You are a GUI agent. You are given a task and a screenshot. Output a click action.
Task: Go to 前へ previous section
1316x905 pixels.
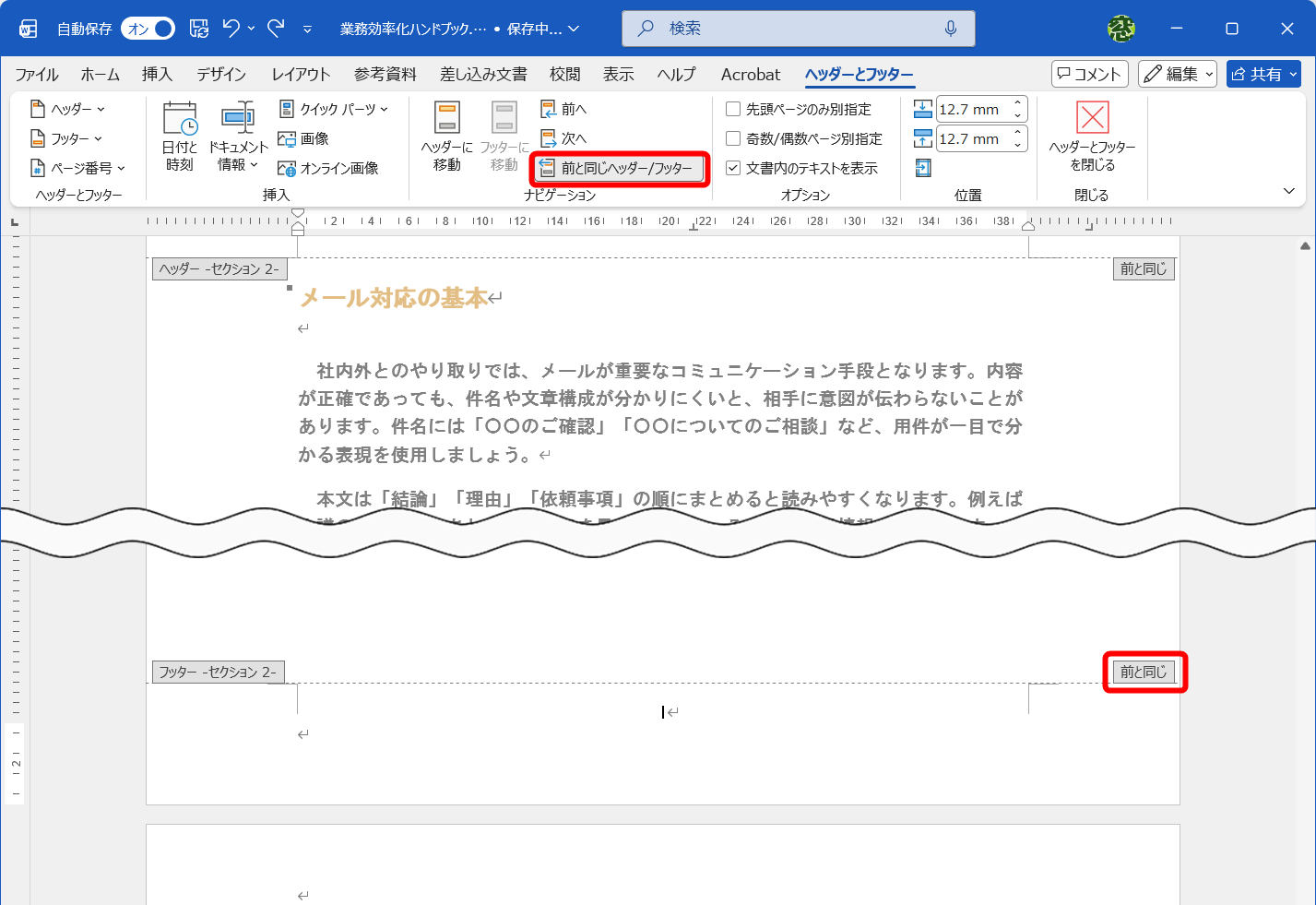563,109
